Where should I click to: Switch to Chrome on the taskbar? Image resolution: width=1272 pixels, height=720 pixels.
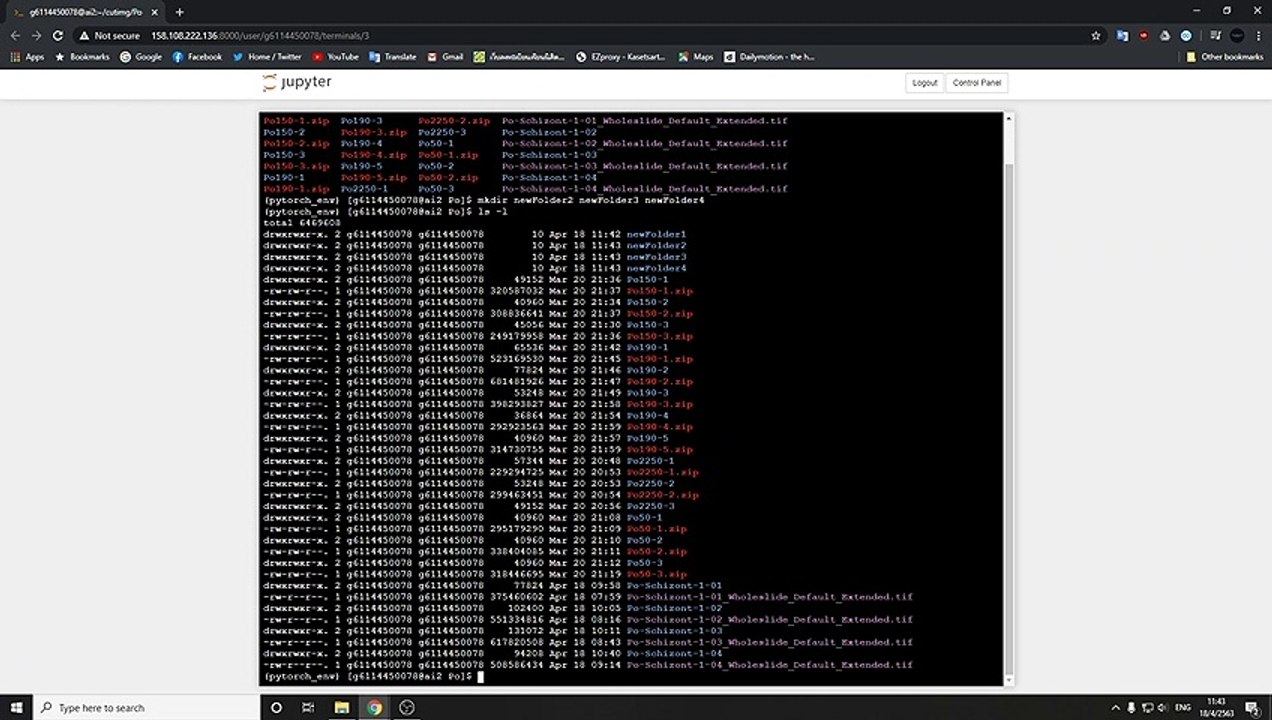click(374, 707)
